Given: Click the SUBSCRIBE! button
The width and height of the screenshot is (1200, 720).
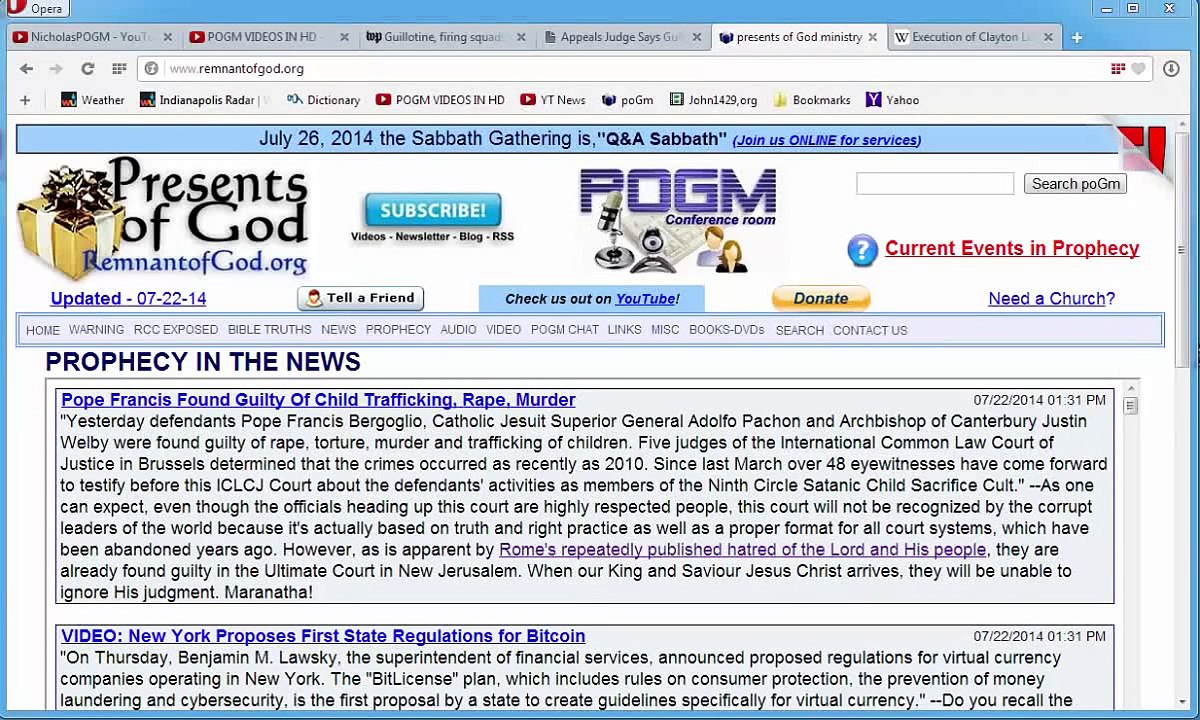Looking at the screenshot, I should coord(433,210).
